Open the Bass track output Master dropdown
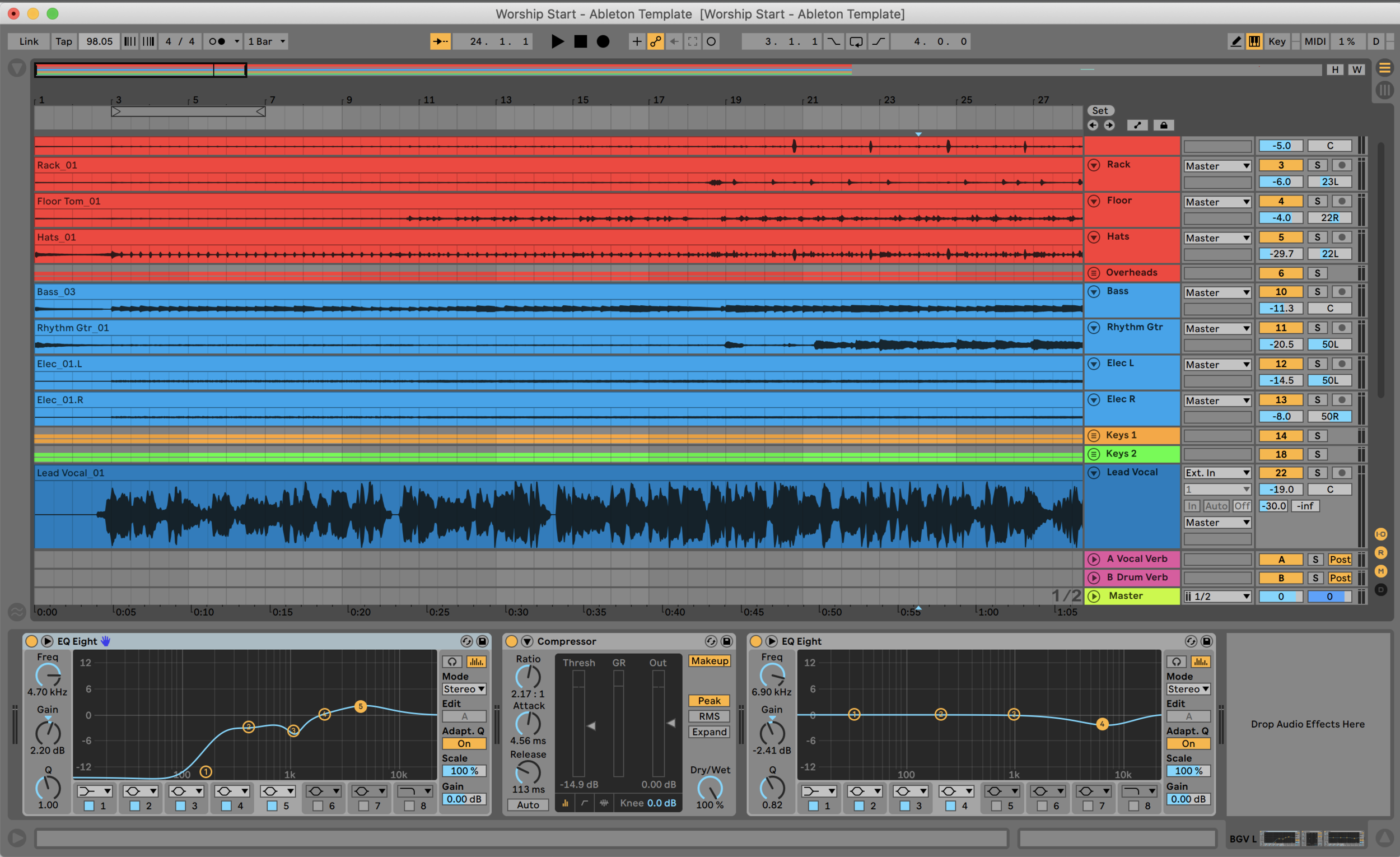 tap(1217, 293)
